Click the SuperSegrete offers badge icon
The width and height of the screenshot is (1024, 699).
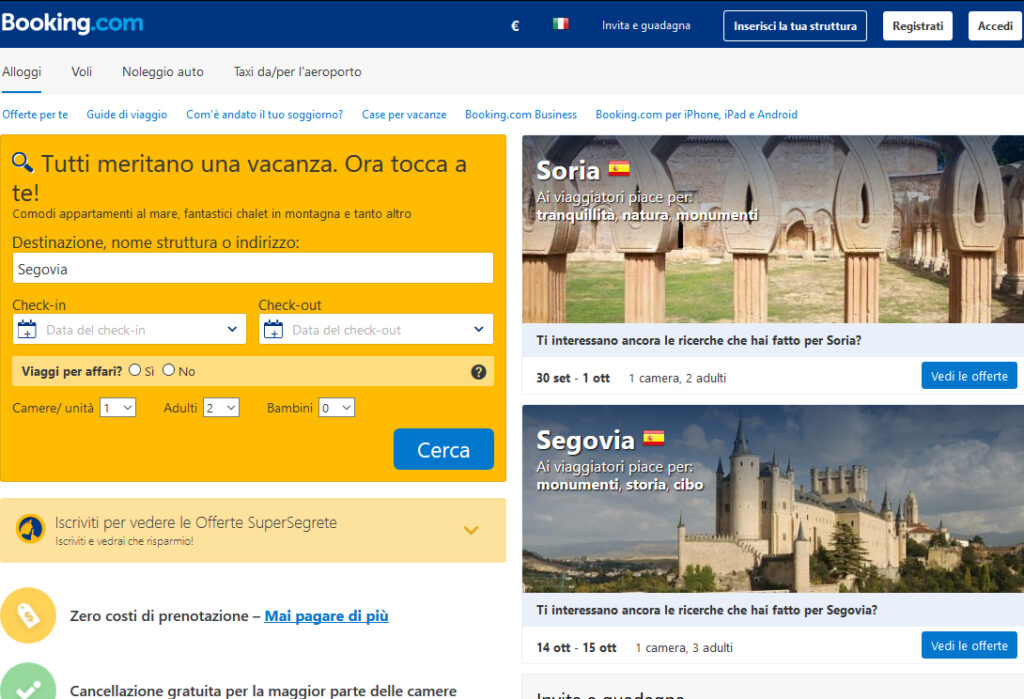pyautogui.click(x=30, y=530)
